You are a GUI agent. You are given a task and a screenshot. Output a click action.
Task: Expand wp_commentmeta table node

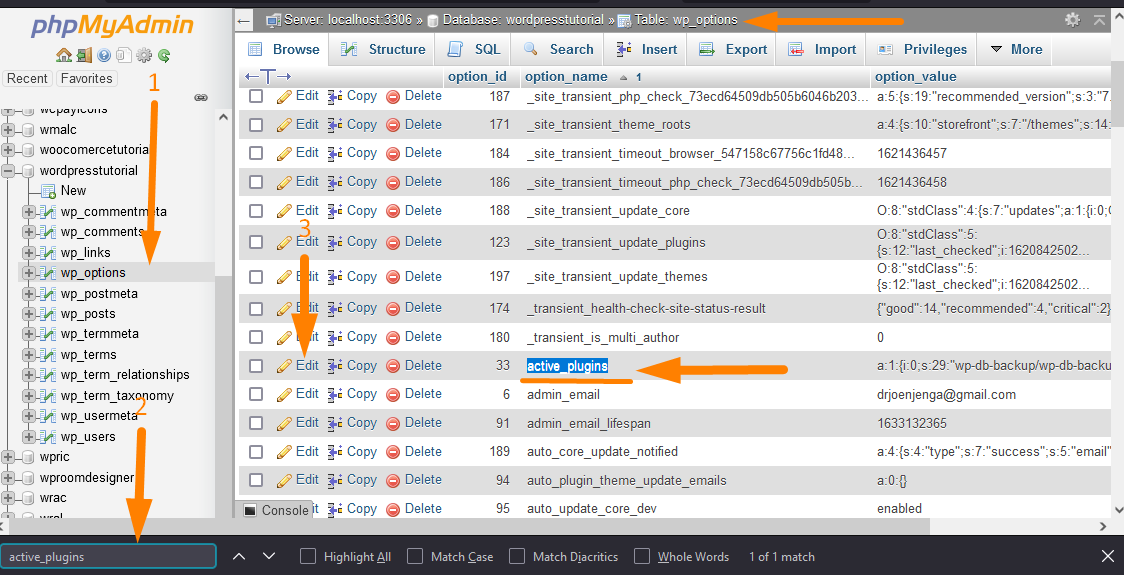pos(29,212)
